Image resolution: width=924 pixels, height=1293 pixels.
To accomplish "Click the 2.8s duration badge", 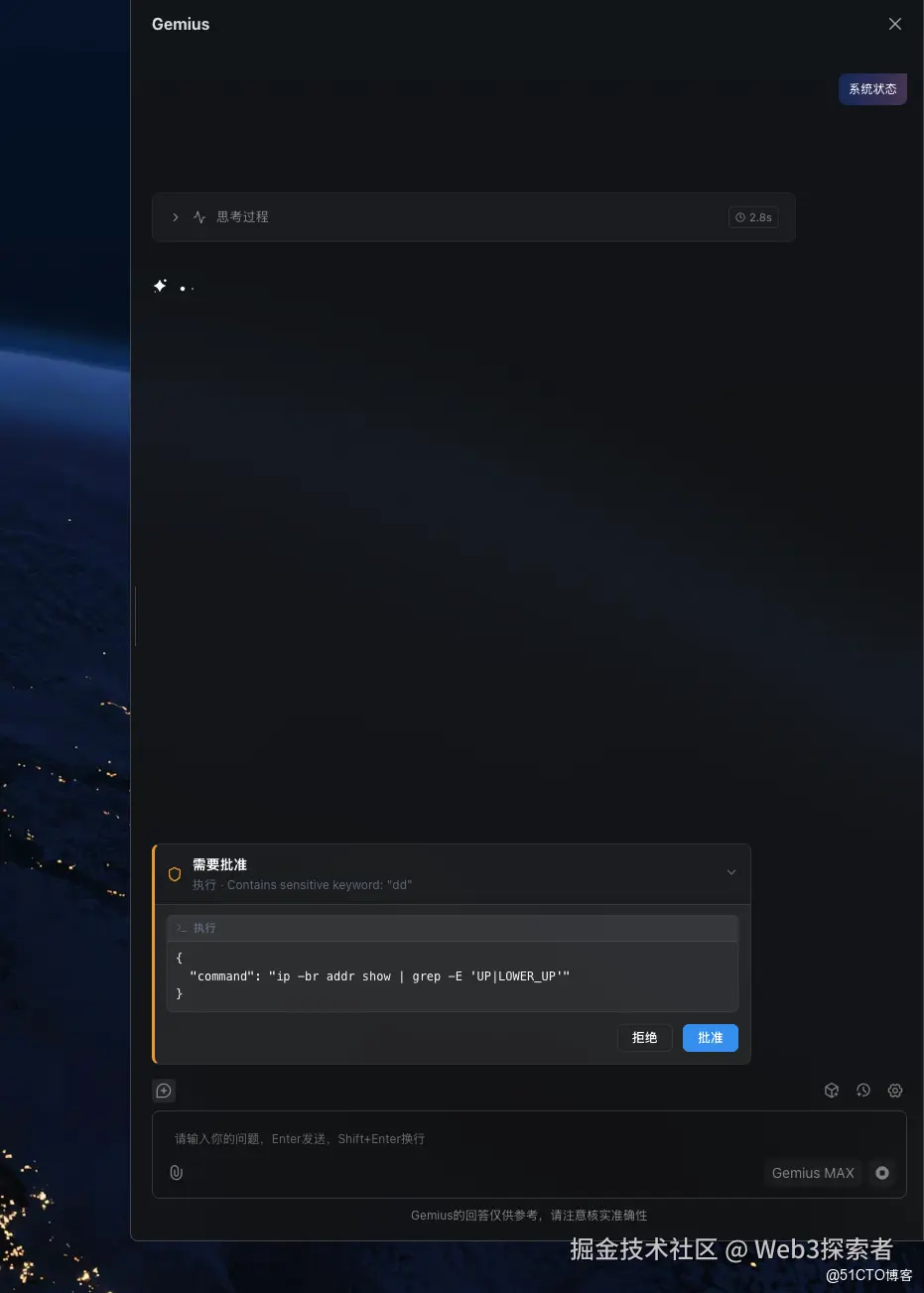I will 753,217.
